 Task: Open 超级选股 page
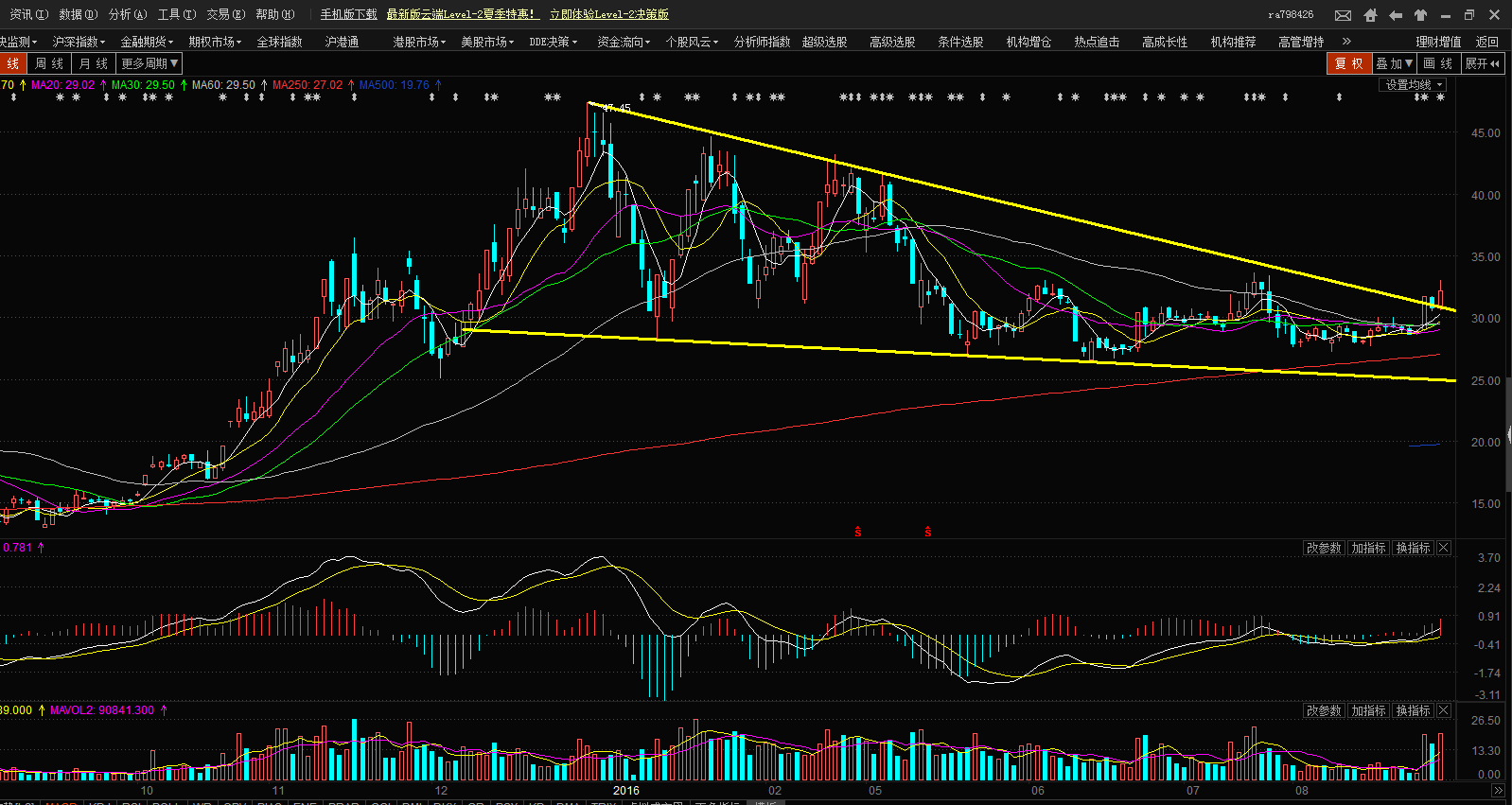(824, 42)
